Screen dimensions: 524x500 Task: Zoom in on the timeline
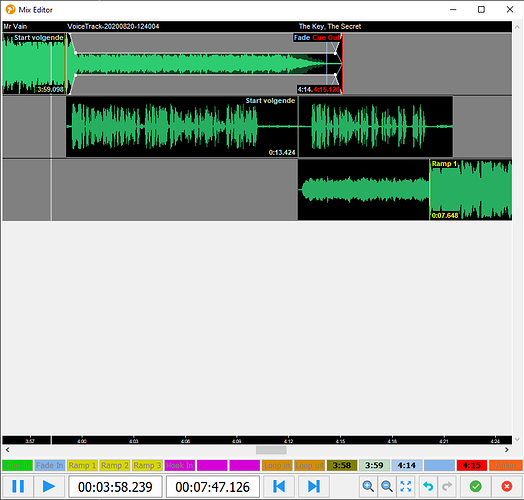point(368,486)
